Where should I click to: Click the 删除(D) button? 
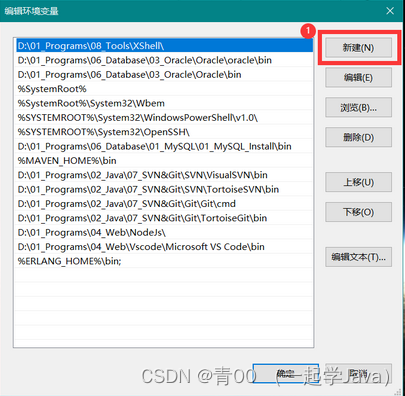click(358, 137)
